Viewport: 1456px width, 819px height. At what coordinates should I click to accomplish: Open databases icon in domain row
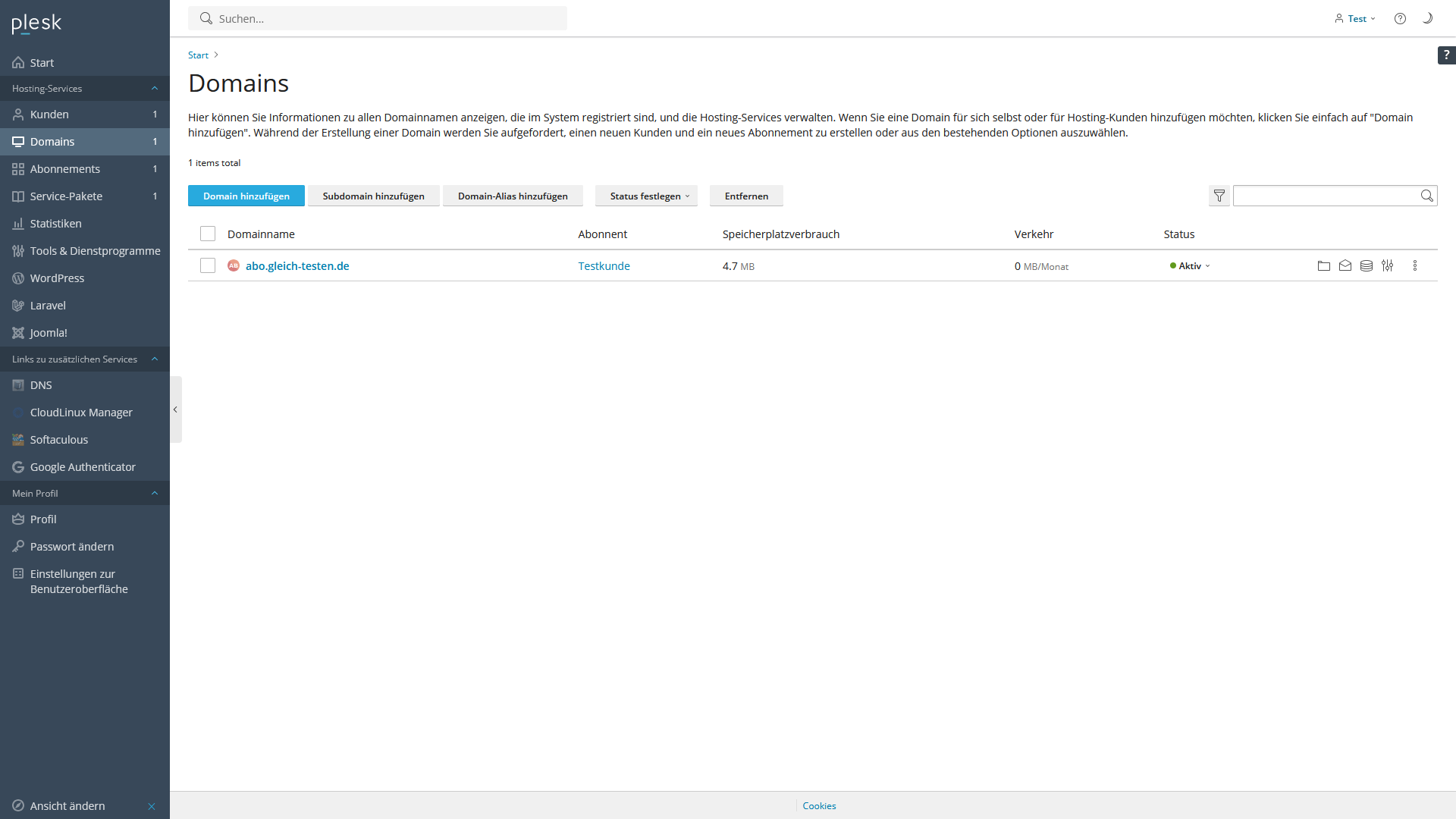coord(1367,266)
